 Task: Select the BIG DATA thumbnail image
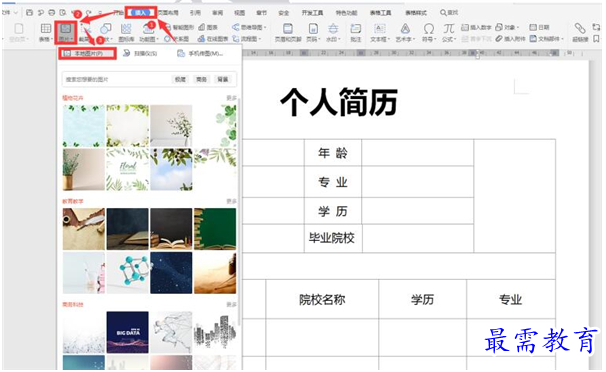coord(128,332)
